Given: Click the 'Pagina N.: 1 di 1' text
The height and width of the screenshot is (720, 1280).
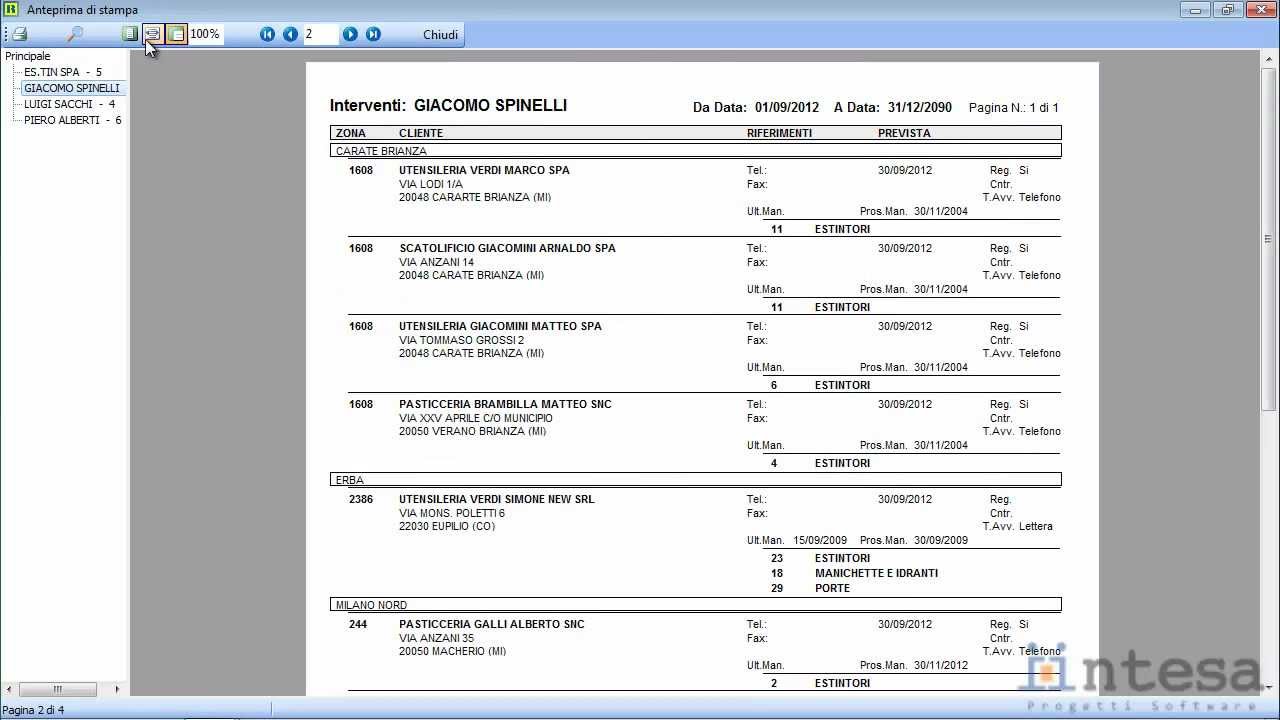Looking at the screenshot, I should 1013,107.
